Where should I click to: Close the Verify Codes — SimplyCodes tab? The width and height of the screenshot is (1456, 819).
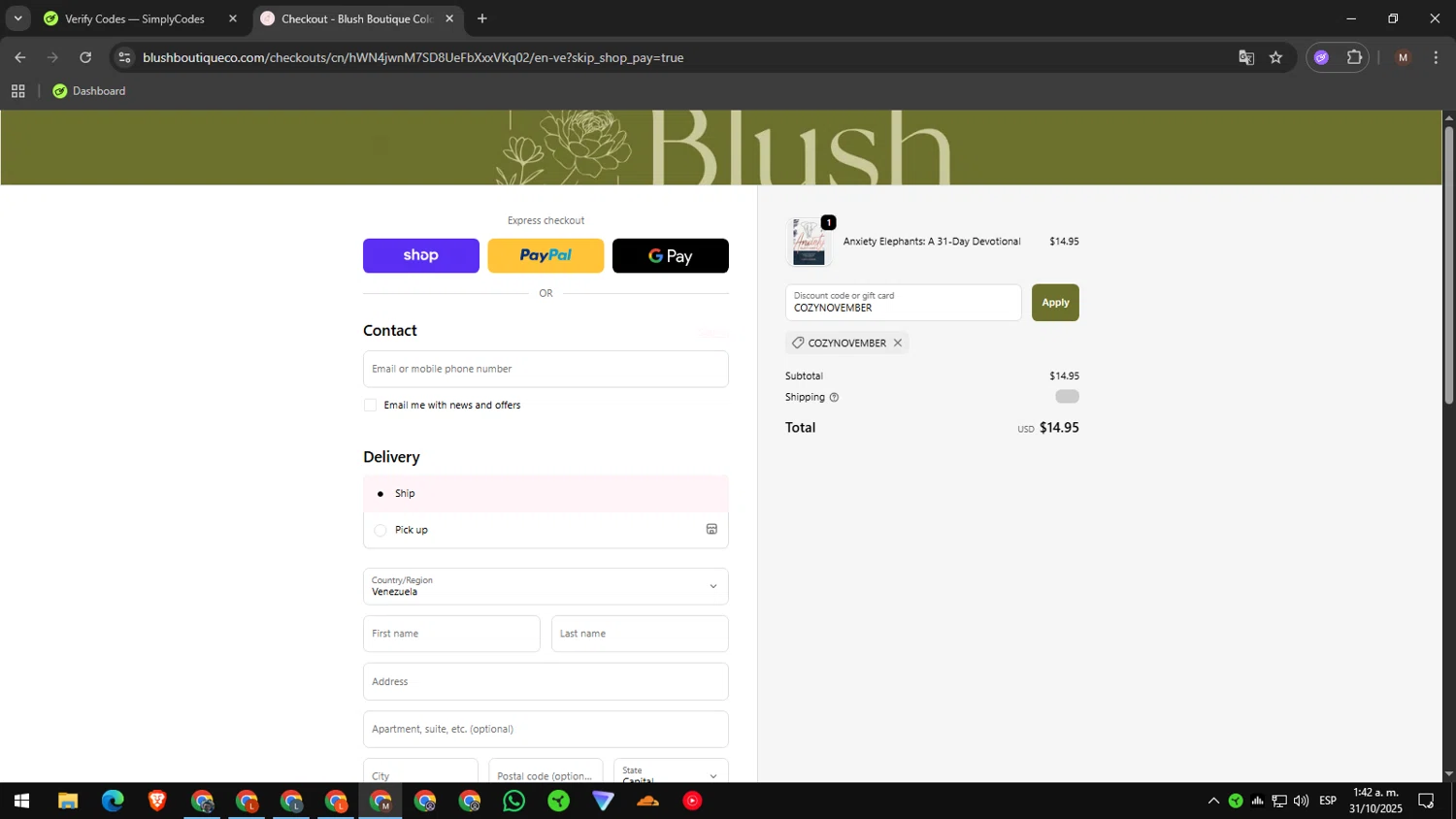233,18
